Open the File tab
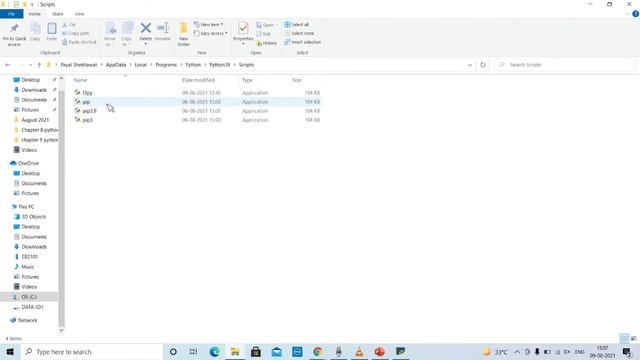 11,14
